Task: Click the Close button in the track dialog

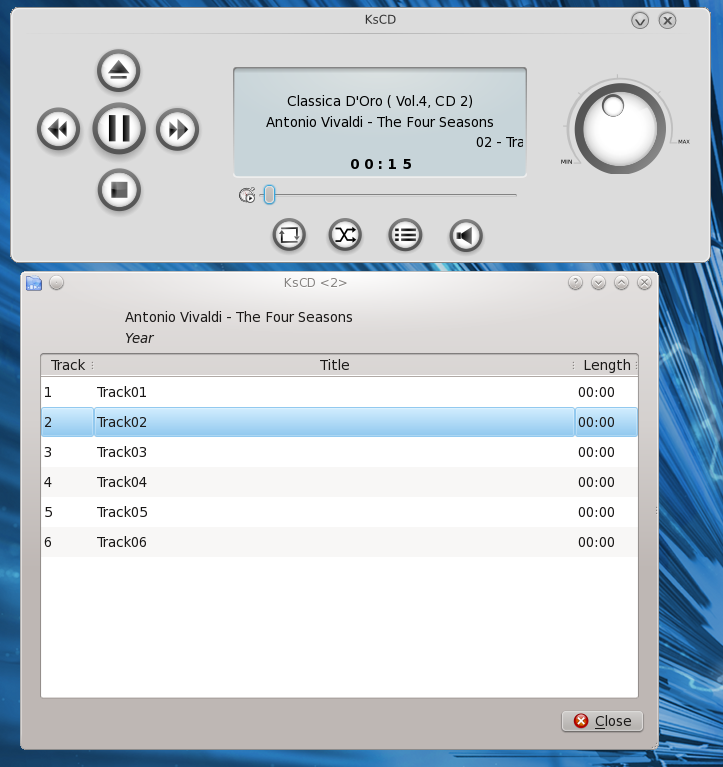Action: coord(602,721)
